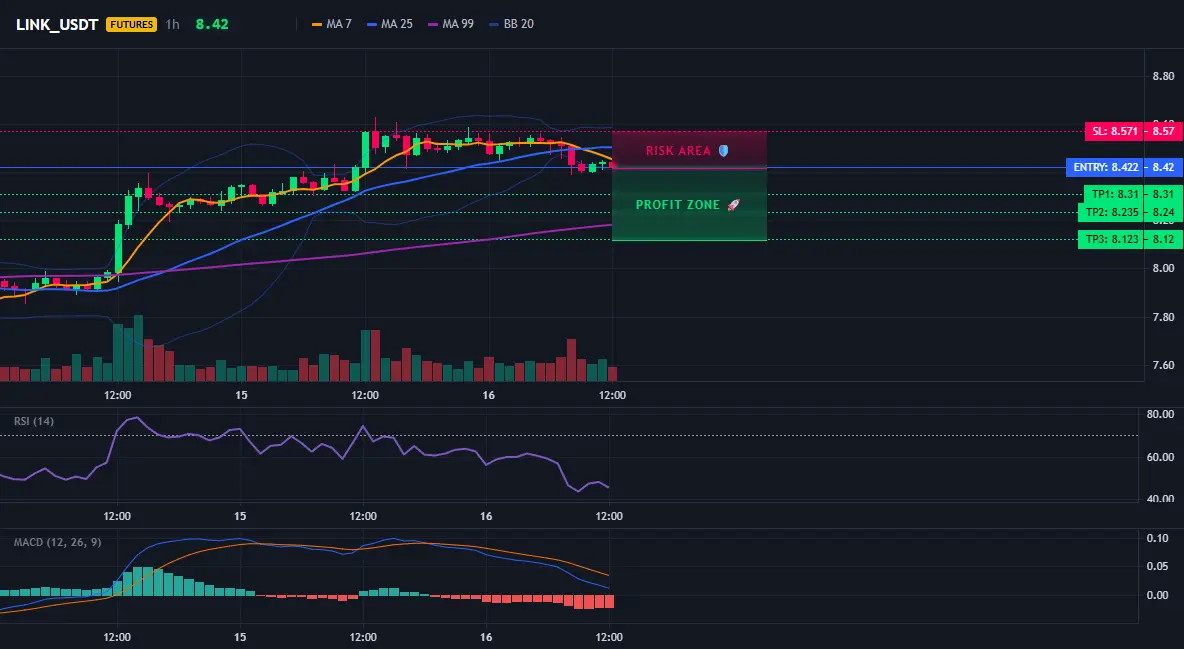
Task: Click the TP3 price tag 8.12 on axis
Action: coord(1164,240)
